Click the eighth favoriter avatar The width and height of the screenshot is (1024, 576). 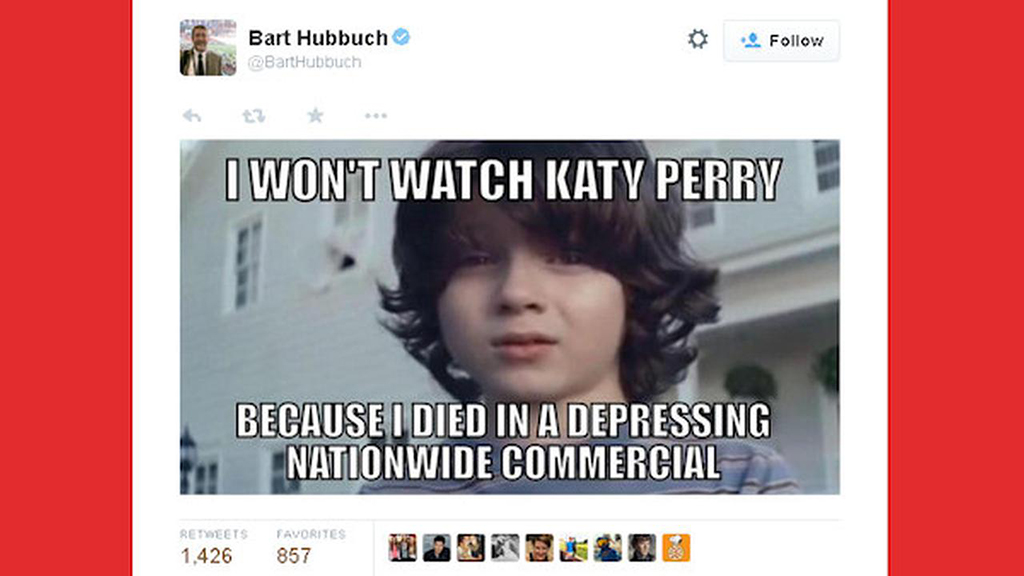[x=642, y=547]
